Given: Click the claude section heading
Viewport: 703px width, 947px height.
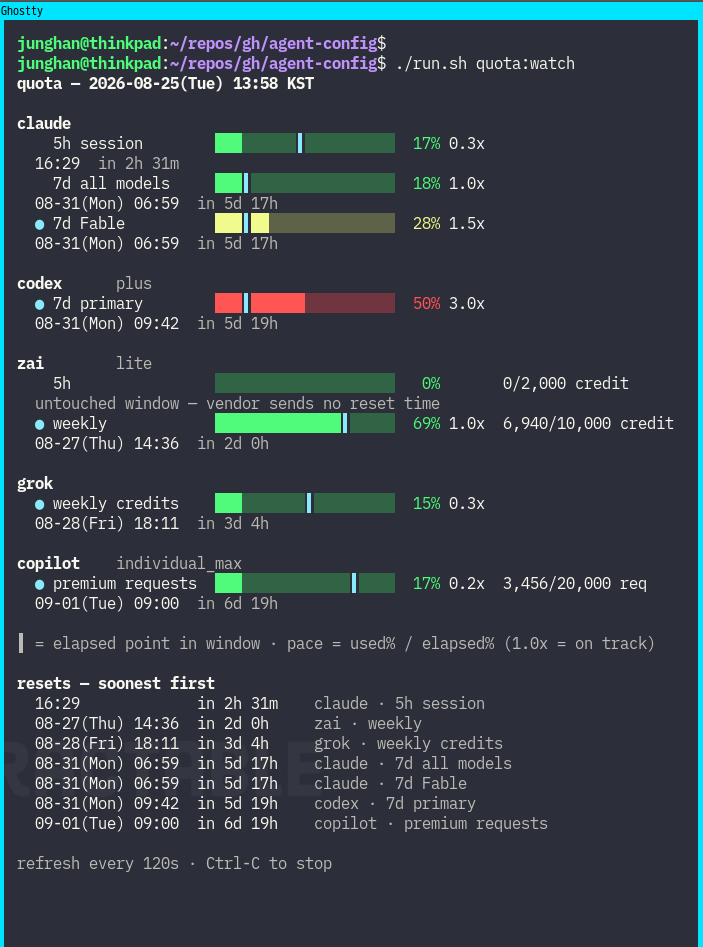Looking at the screenshot, I should [x=44, y=123].
